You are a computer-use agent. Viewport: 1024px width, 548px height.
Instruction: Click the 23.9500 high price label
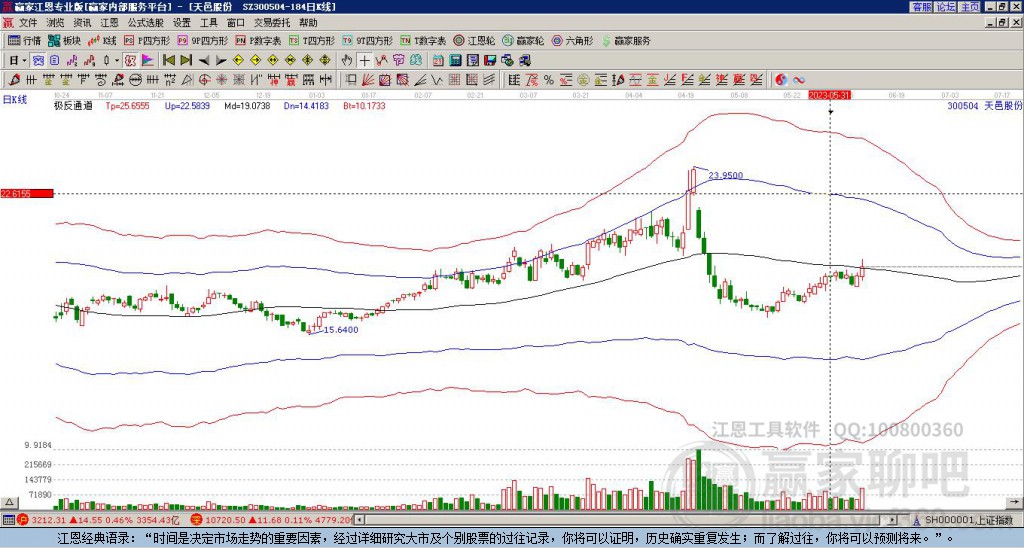point(726,175)
